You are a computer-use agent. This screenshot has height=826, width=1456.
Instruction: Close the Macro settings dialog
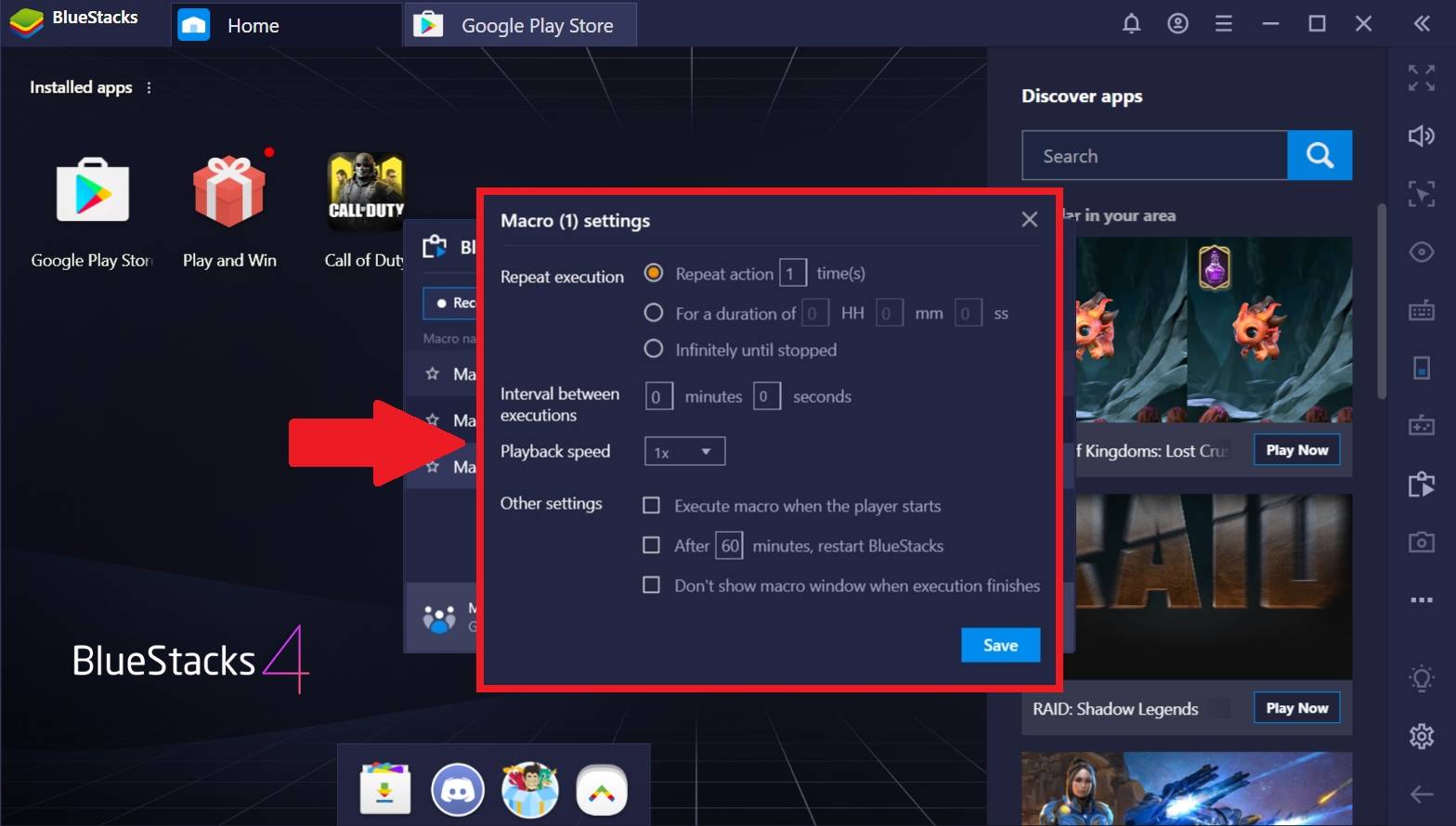(1029, 220)
